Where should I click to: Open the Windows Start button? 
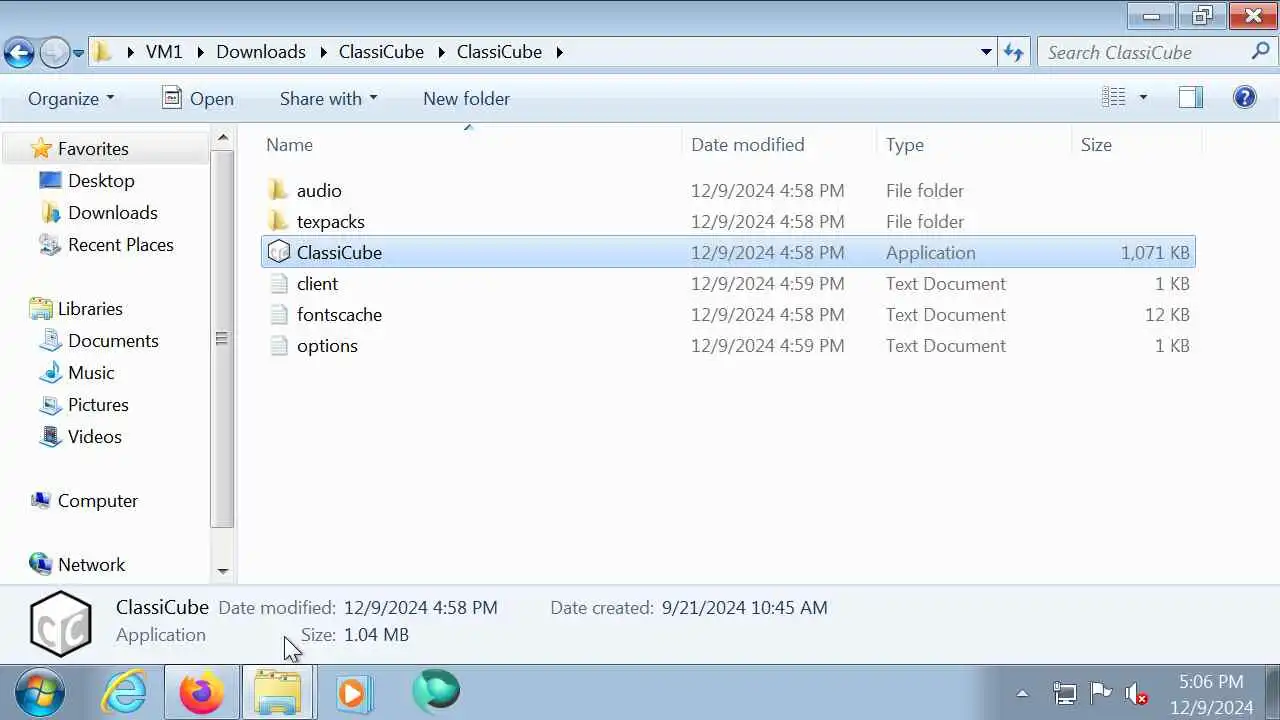click(x=40, y=692)
